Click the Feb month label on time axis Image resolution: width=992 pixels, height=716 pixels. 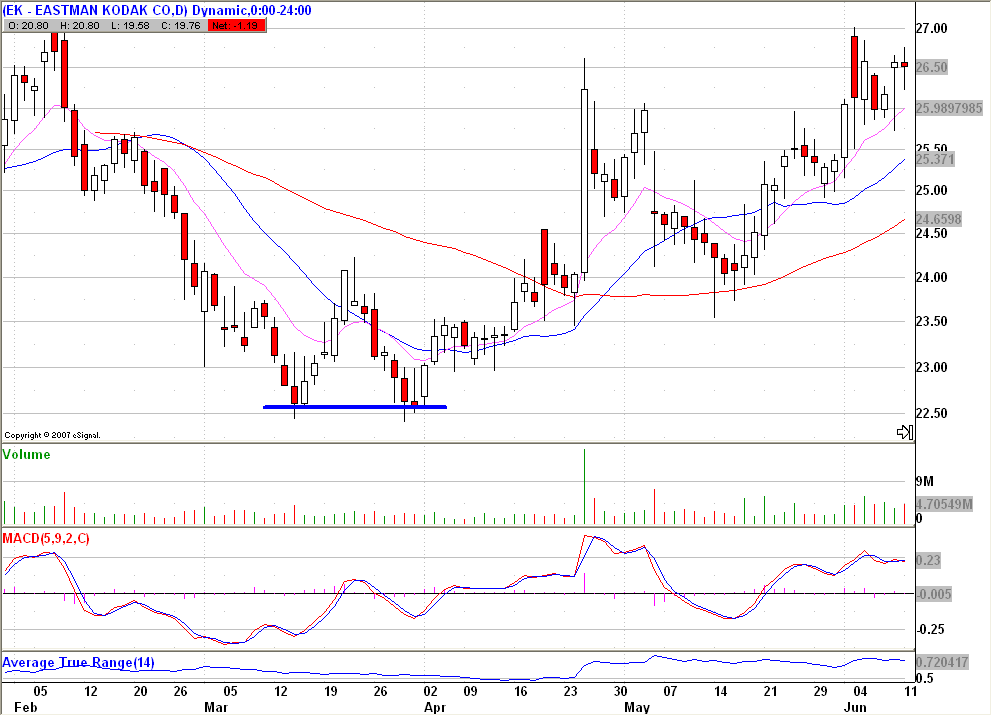pyautogui.click(x=26, y=707)
